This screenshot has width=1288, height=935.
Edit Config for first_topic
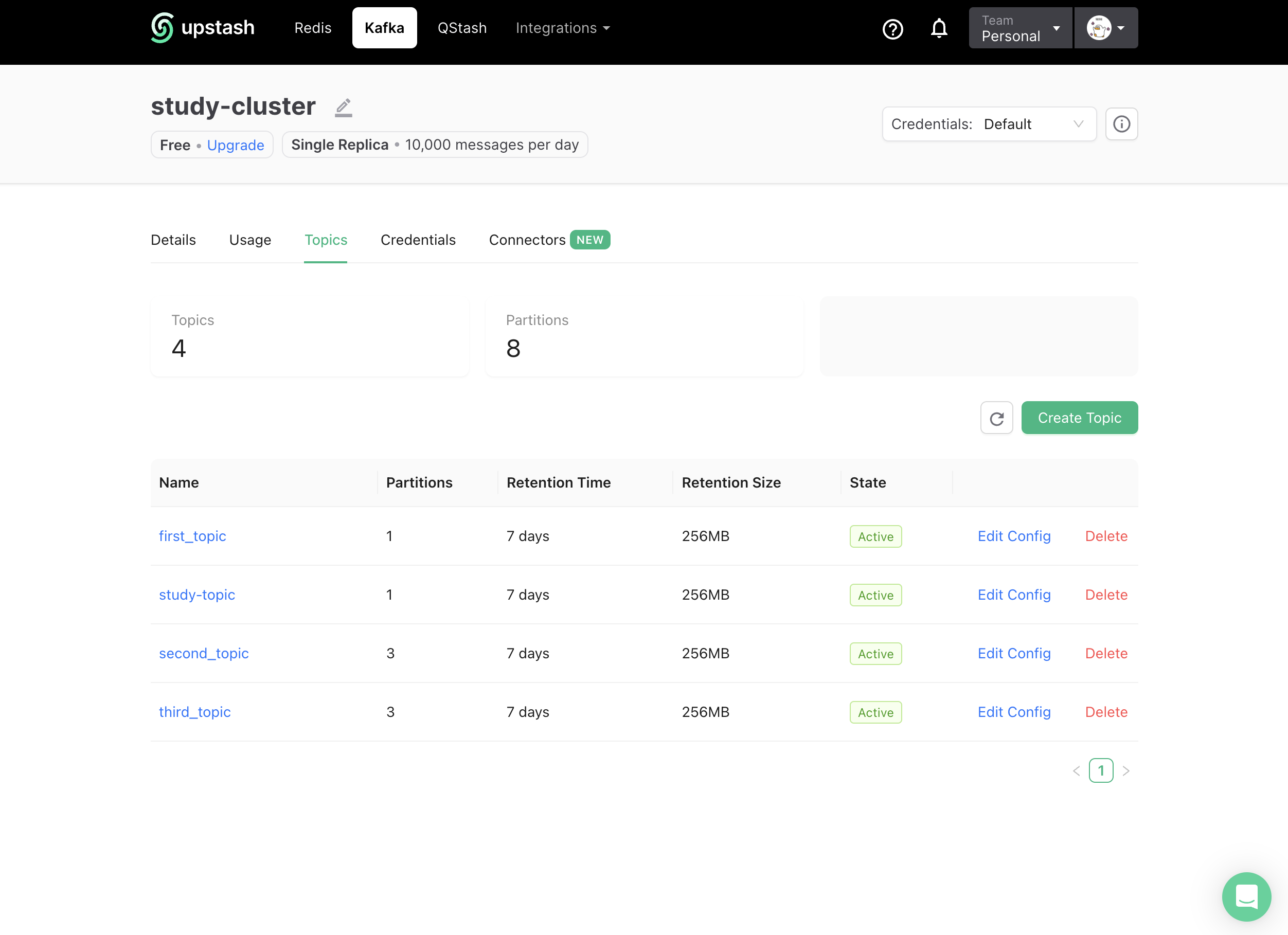pos(1014,536)
